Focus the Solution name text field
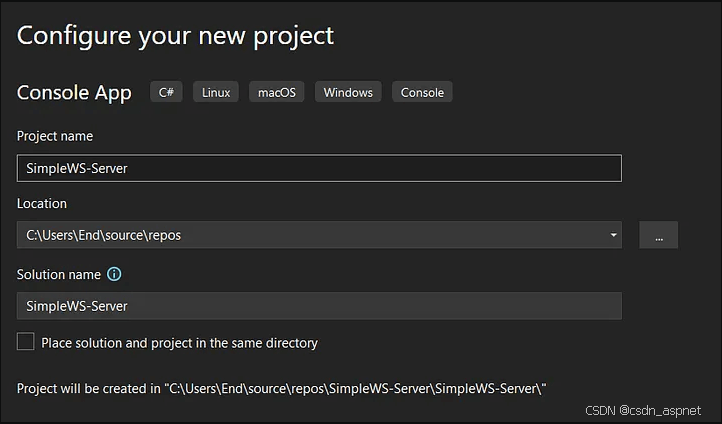 pos(319,306)
